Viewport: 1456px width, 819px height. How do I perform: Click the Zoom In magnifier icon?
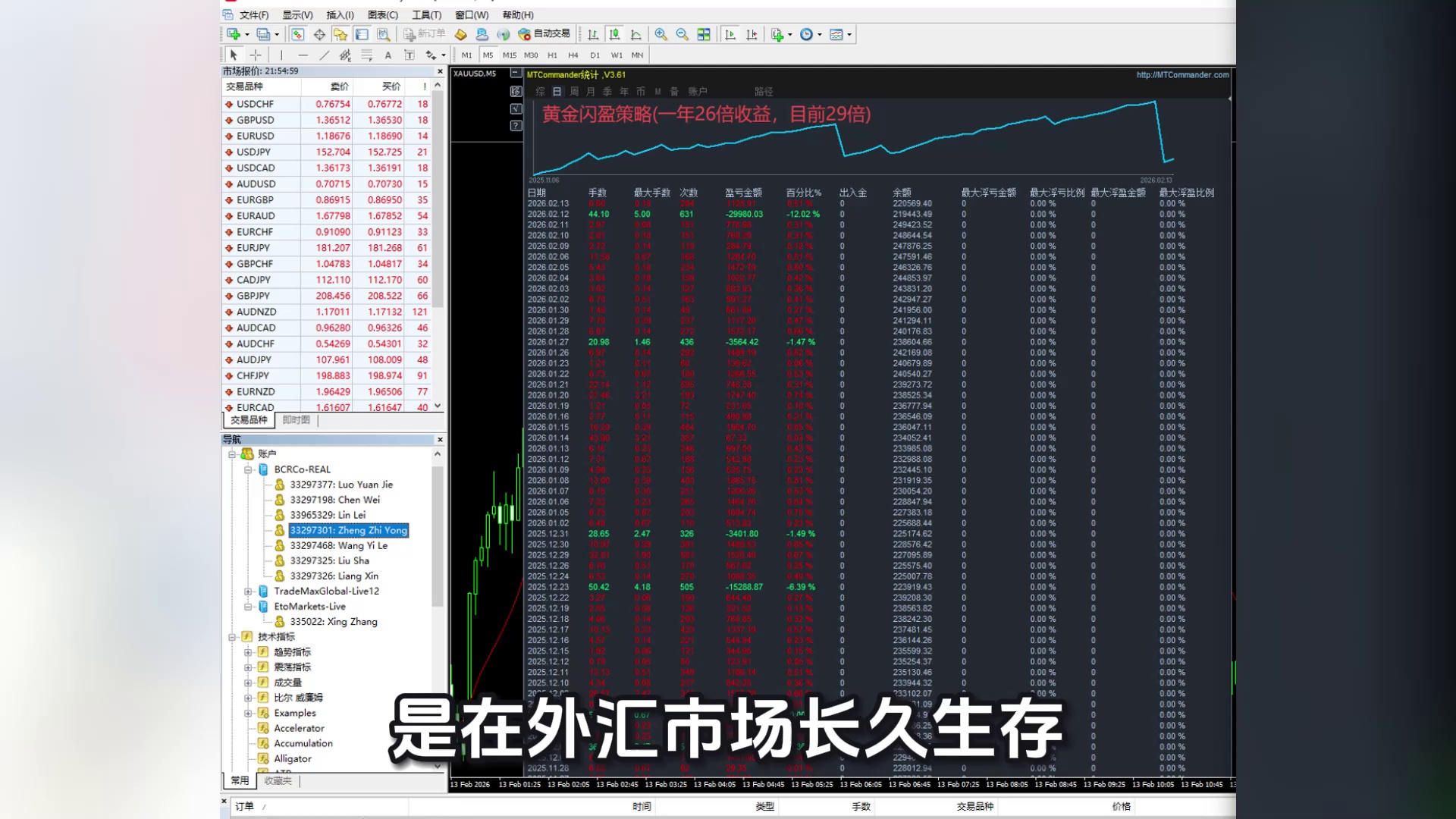661,34
